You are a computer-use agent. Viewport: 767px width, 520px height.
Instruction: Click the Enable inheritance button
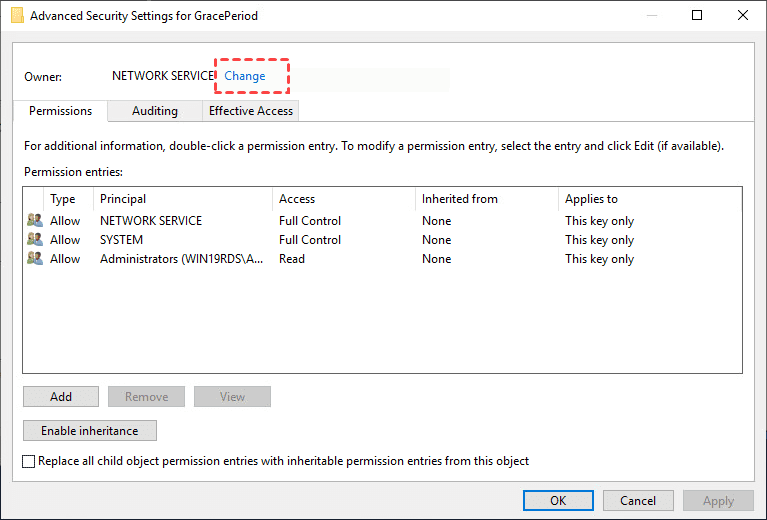tap(90, 431)
